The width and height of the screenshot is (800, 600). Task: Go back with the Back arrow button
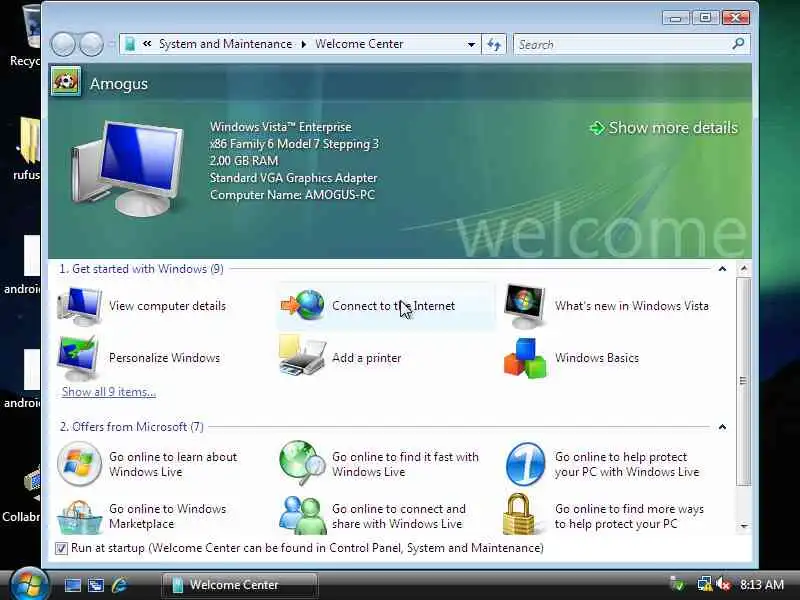point(63,44)
